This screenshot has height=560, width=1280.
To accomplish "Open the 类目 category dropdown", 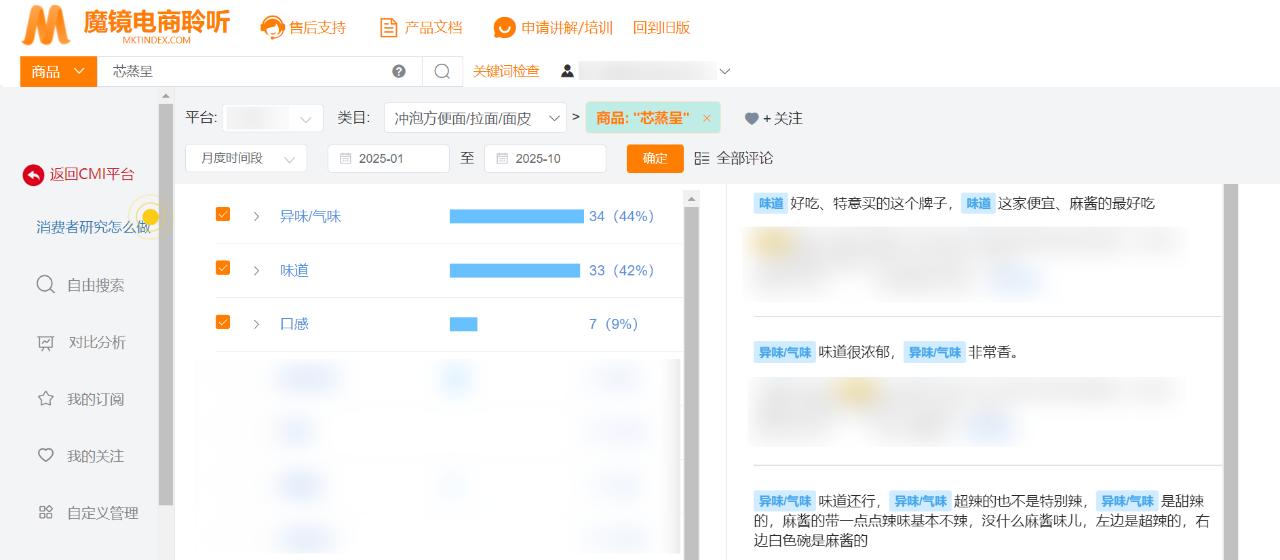I will click(475, 118).
